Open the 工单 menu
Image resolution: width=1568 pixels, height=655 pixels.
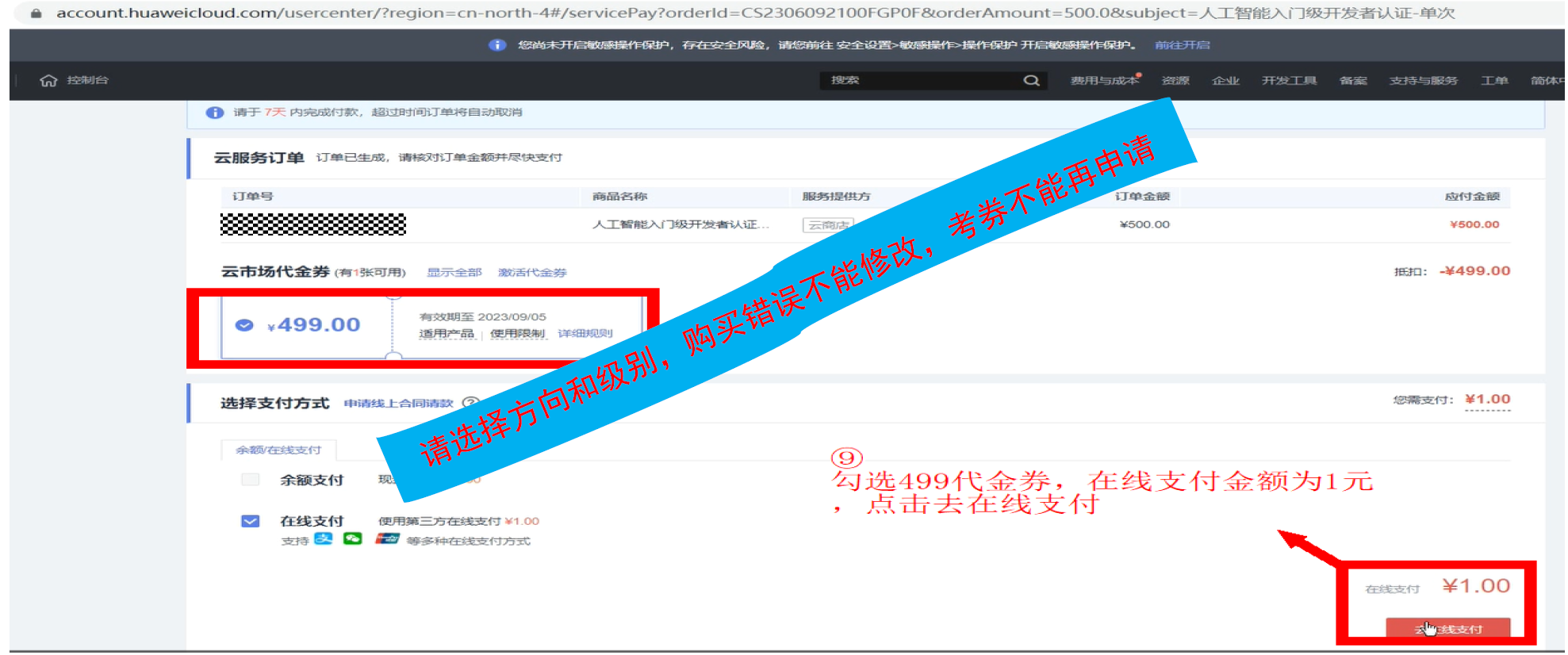point(1494,80)
